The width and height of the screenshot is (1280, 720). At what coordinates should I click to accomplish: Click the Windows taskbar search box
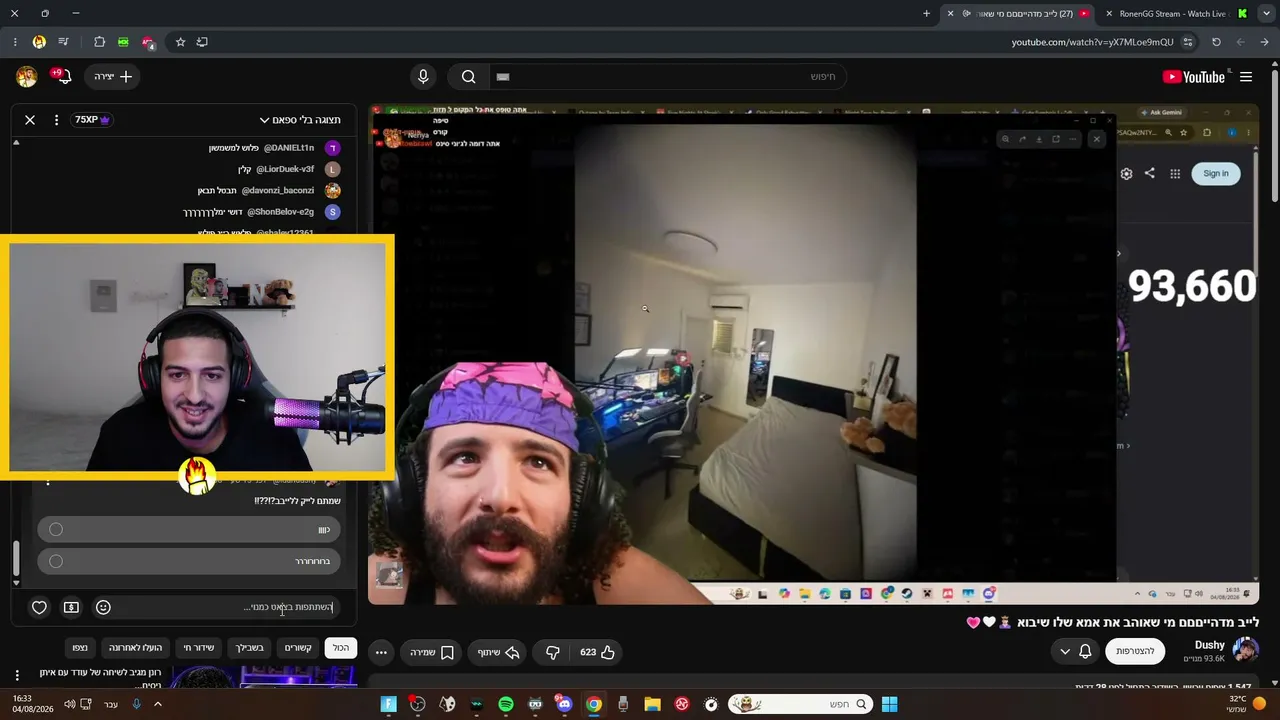point(799,704)
